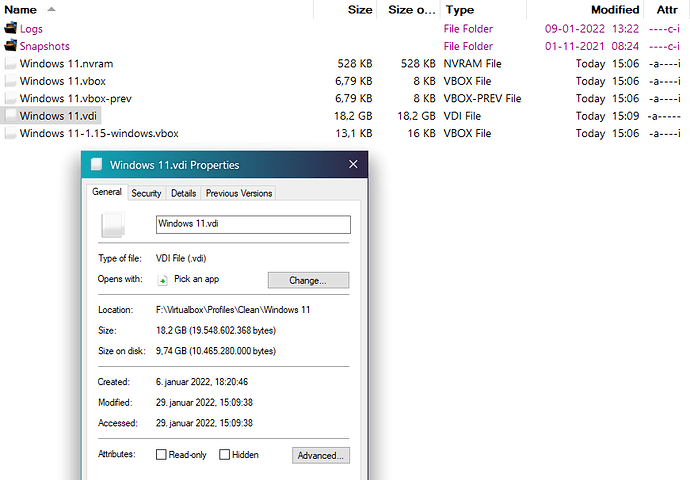The height and width of the screenshot is (480, 690).
Task: Select the Windows 11-1.15-windows.vbox file name
Action: coord(99,133)
